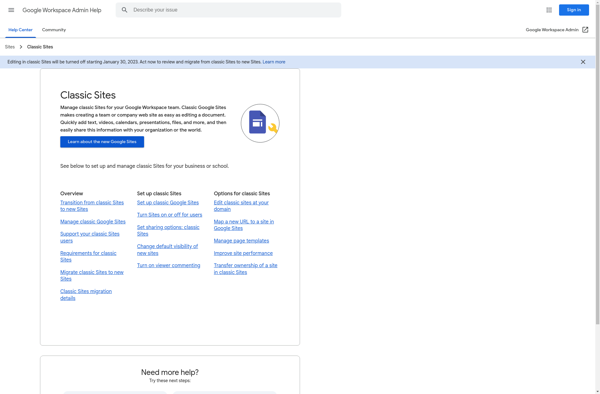Open Migrate classic Sites to new Sites

[92, 275]
